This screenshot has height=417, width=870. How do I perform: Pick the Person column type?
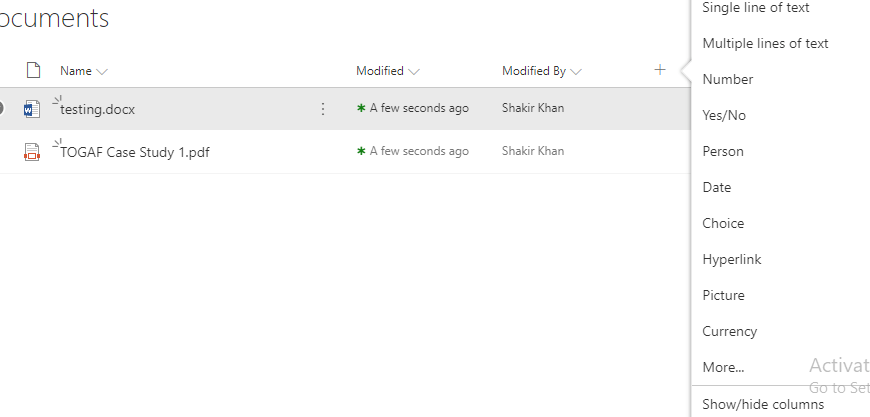point(722,151)
